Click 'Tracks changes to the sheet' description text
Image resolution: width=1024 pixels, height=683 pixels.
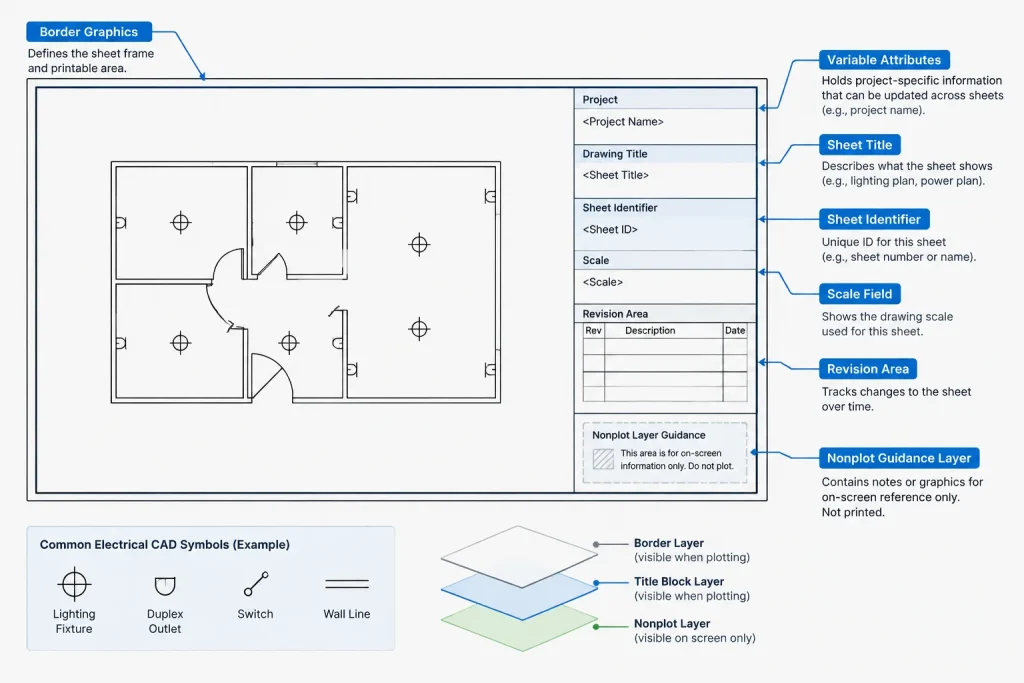click(x=897, y=392)
